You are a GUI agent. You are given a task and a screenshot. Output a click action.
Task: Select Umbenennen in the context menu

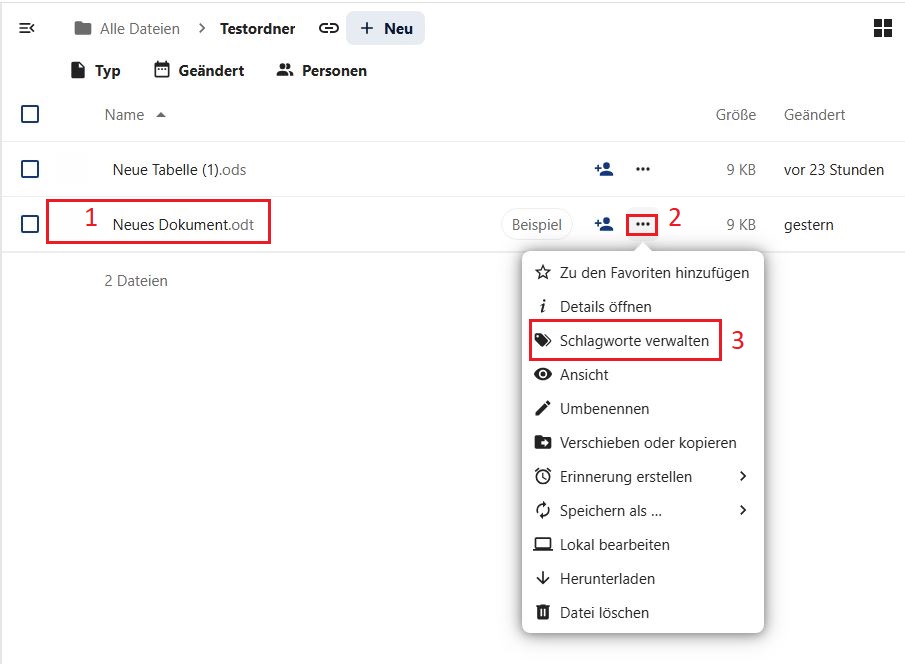click(604, 409)
